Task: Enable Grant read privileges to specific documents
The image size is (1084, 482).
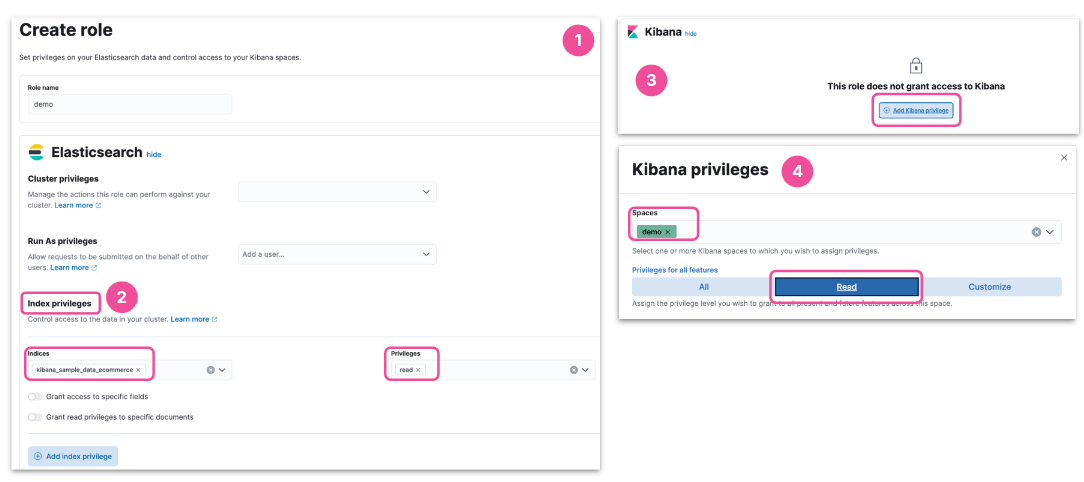Action: click(36, 417)
